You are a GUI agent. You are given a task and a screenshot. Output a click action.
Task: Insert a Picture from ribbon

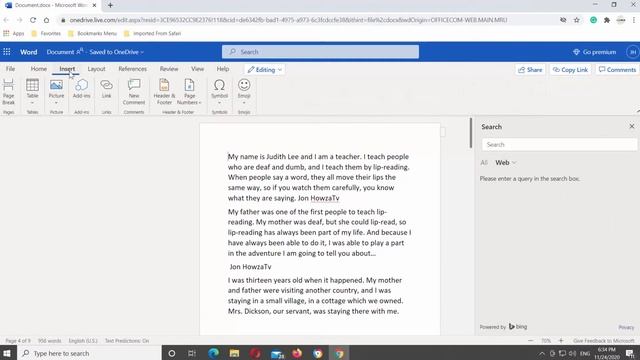click(x=56, y=92)
